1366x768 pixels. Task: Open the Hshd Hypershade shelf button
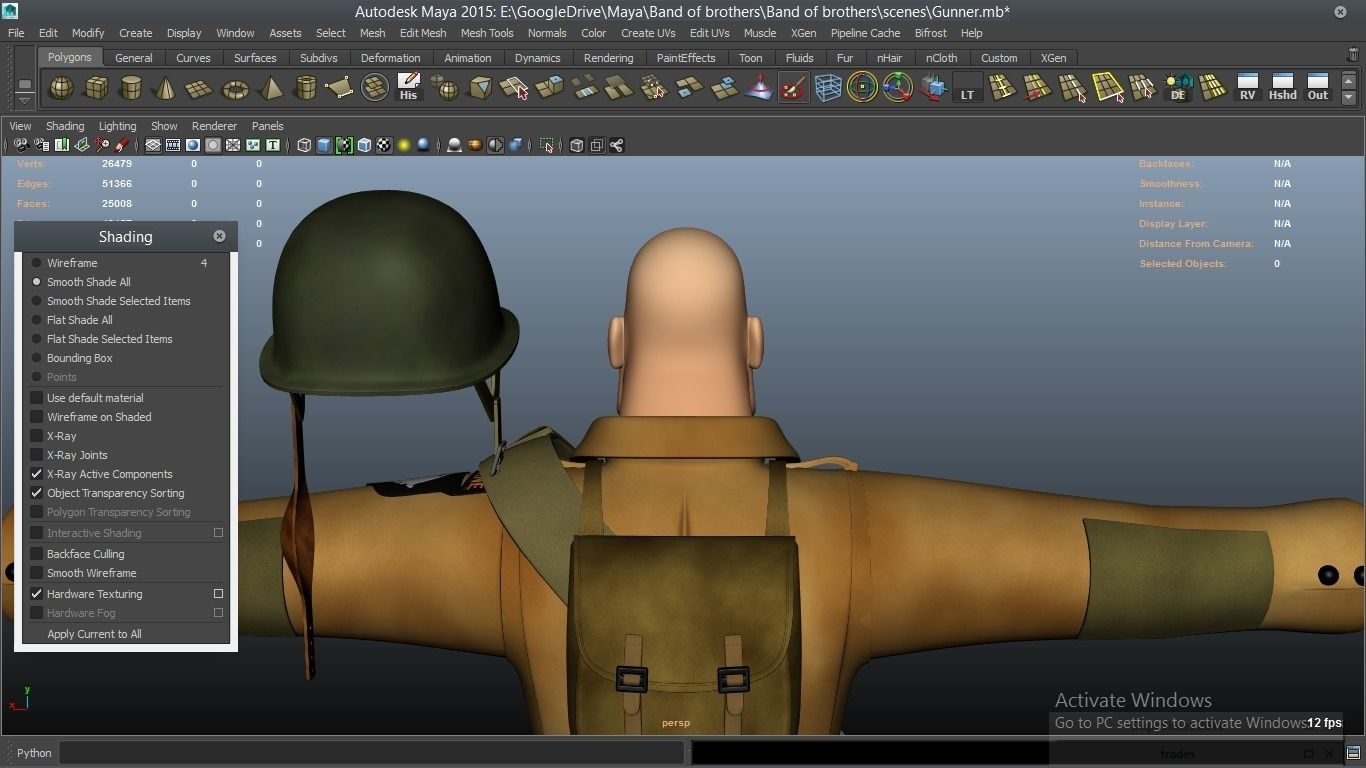click(x=1282, y=88)
